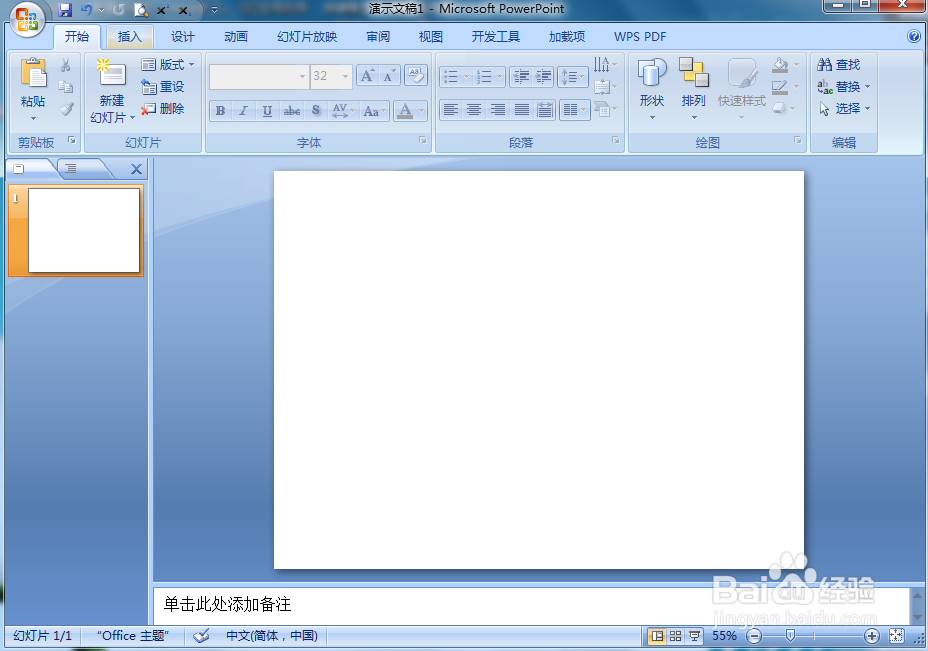Toggle Strikethrough abc formatting
The width and height of the screenshot is (928, 651).
(291, 111)
